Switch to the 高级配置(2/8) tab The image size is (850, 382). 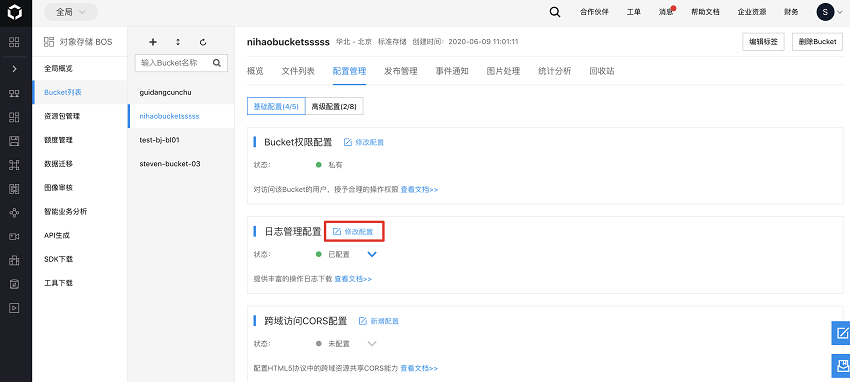[x=334, y=107]
